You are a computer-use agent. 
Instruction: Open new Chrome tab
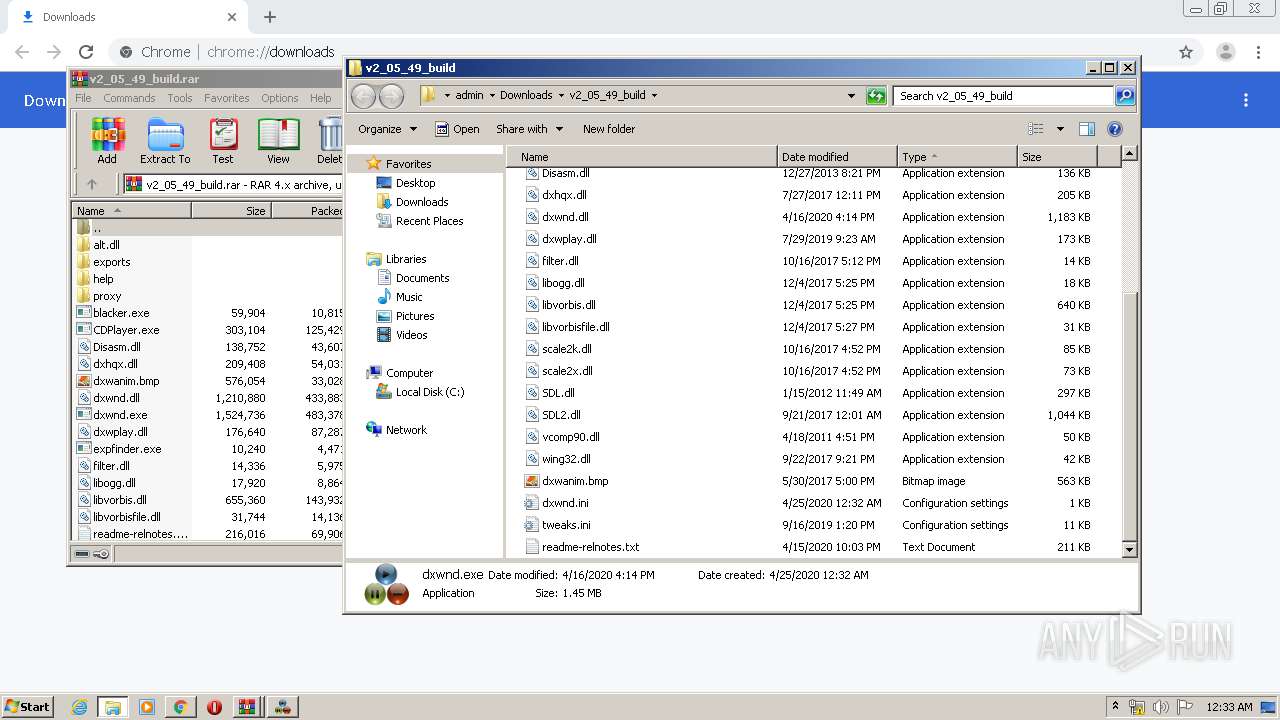point(270,17)
